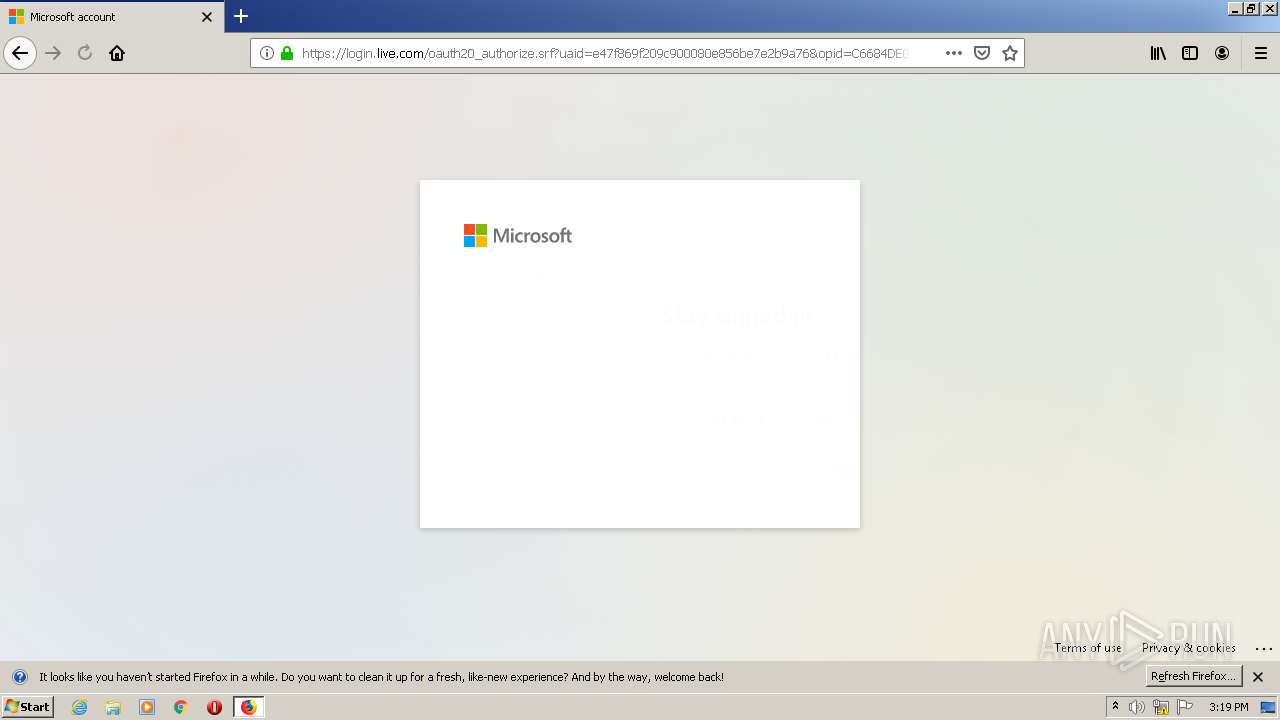
Task: Minimize the Firefox window
Action: tap(1235, 8)
